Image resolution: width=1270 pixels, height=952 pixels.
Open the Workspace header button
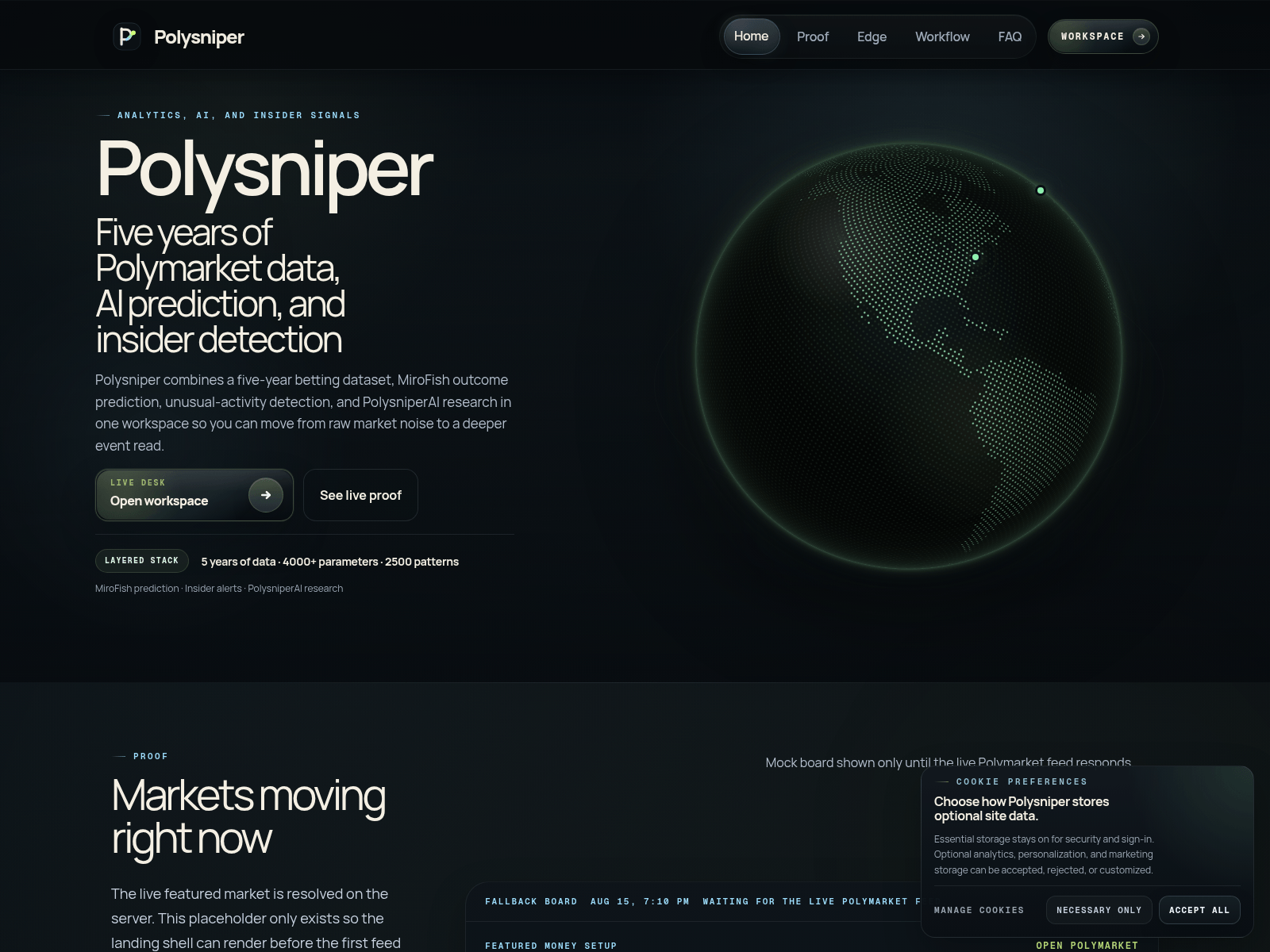[1103, 36]
